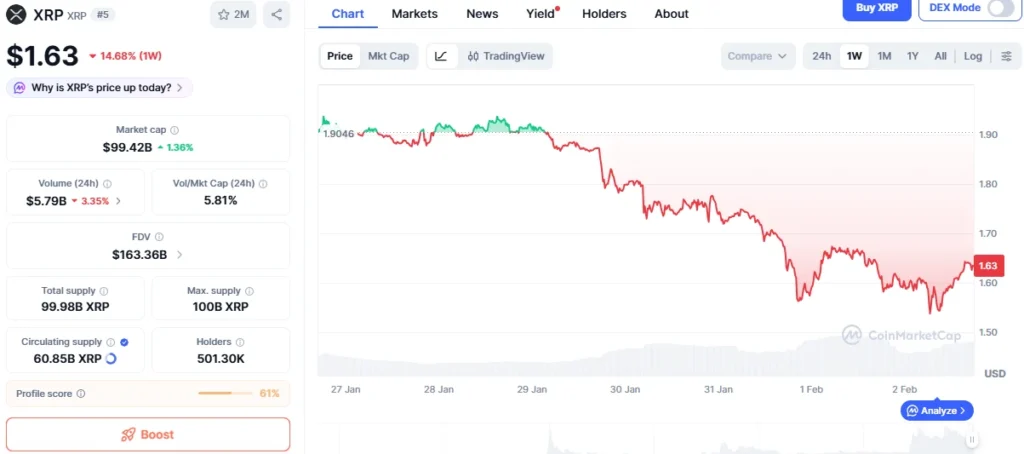
Task: Switch to the line chart view icon
Action: 441,56
